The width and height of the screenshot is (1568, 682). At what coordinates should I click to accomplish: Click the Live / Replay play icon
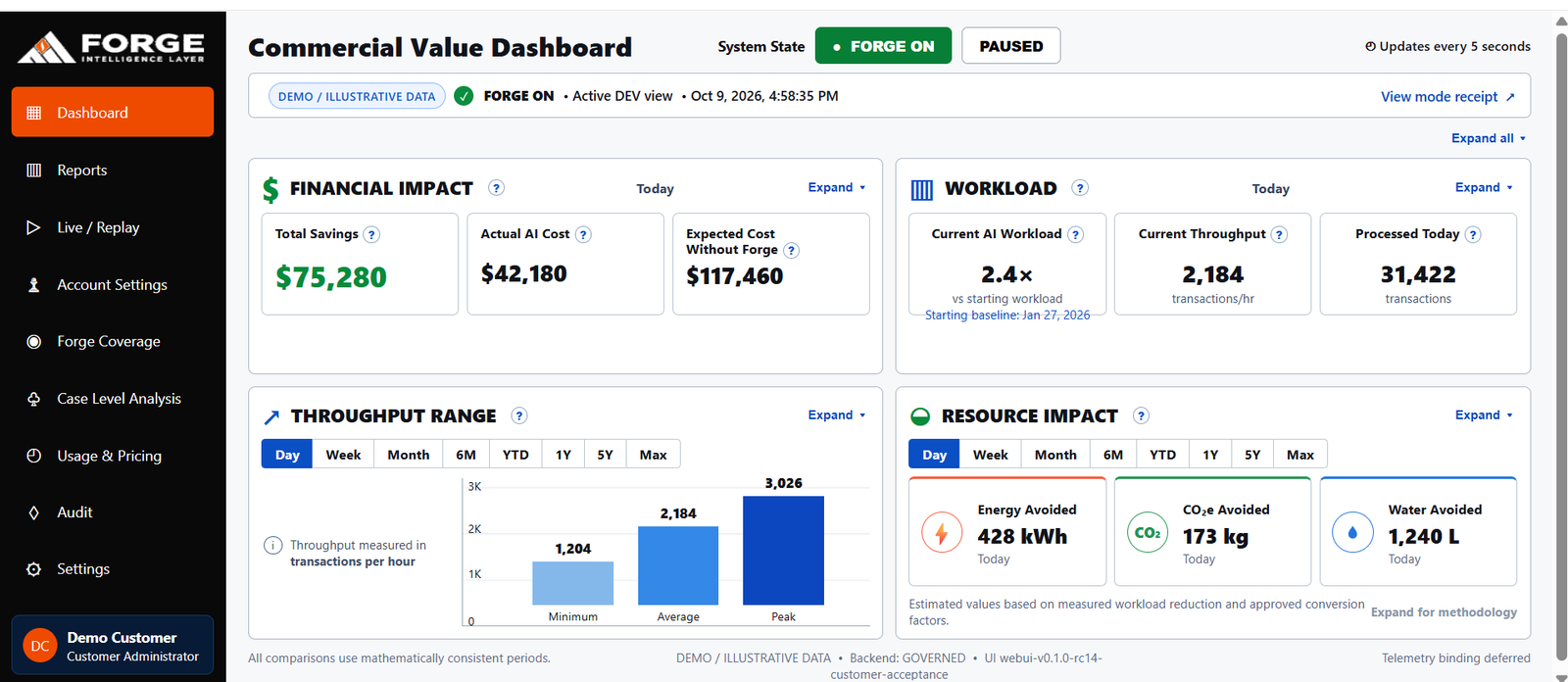tap(33, 227)
